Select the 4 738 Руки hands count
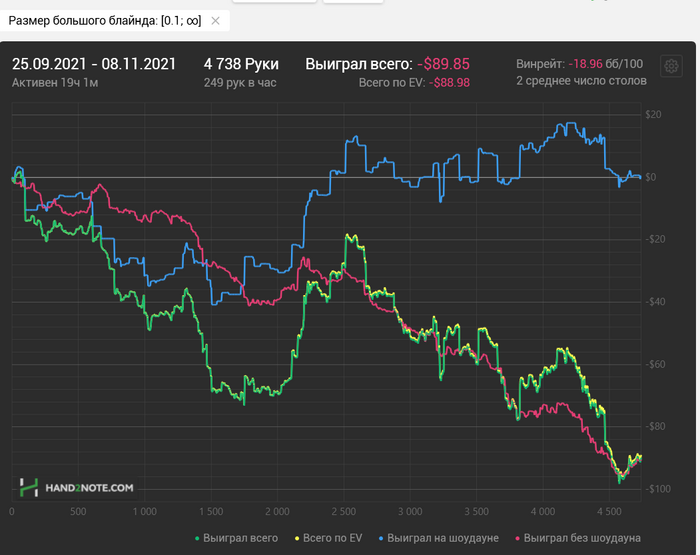The height and width of the screenshot is (555, 700). click(241, 63)
